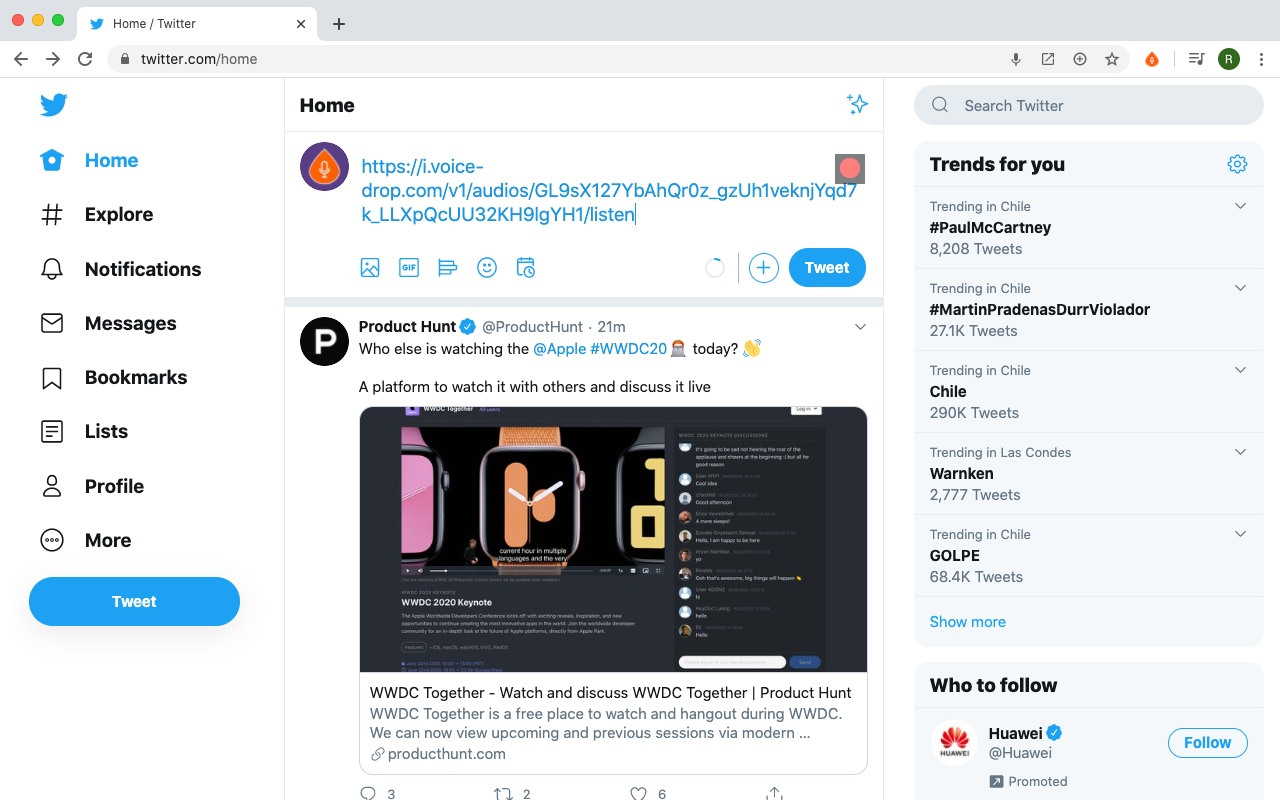Open the Warnken trend

tap(961, 473)
